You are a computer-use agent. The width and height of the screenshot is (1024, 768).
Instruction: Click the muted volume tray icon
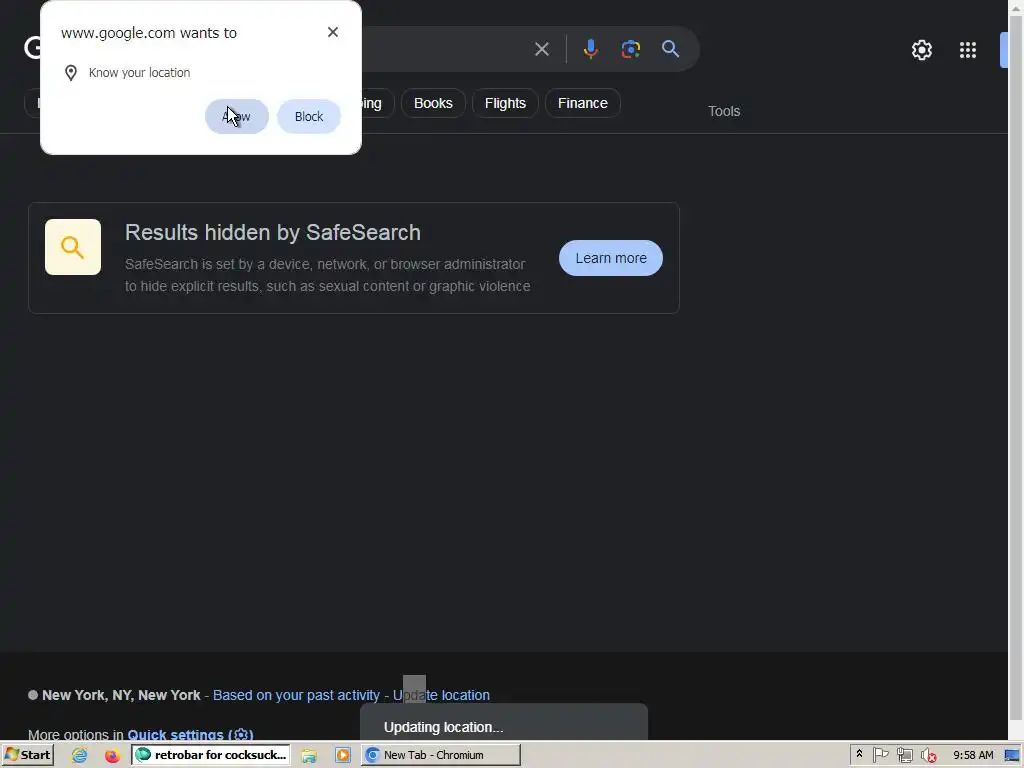[929, 756]
